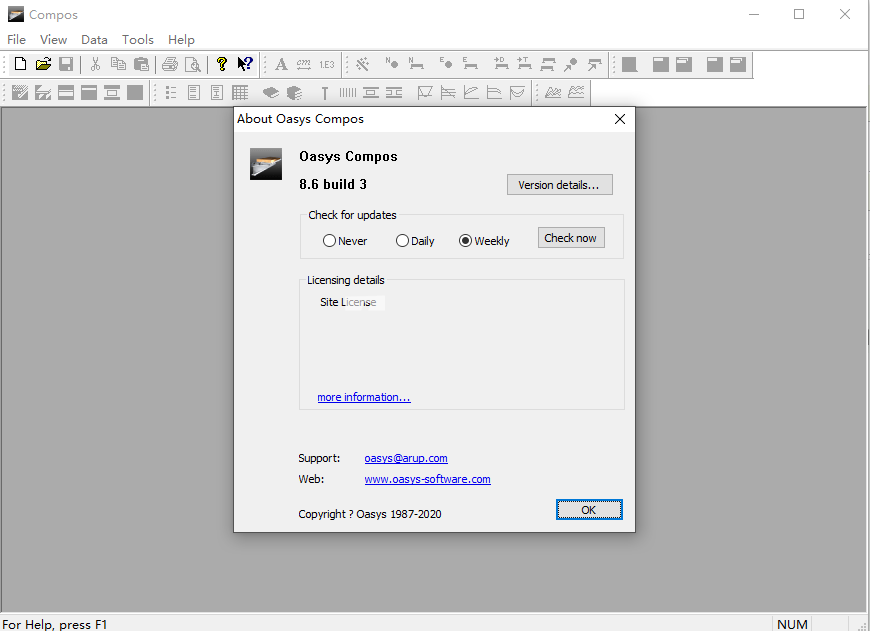Click the N with beam toolbar icon
The image size is (870, 631).
pos(416,64)
